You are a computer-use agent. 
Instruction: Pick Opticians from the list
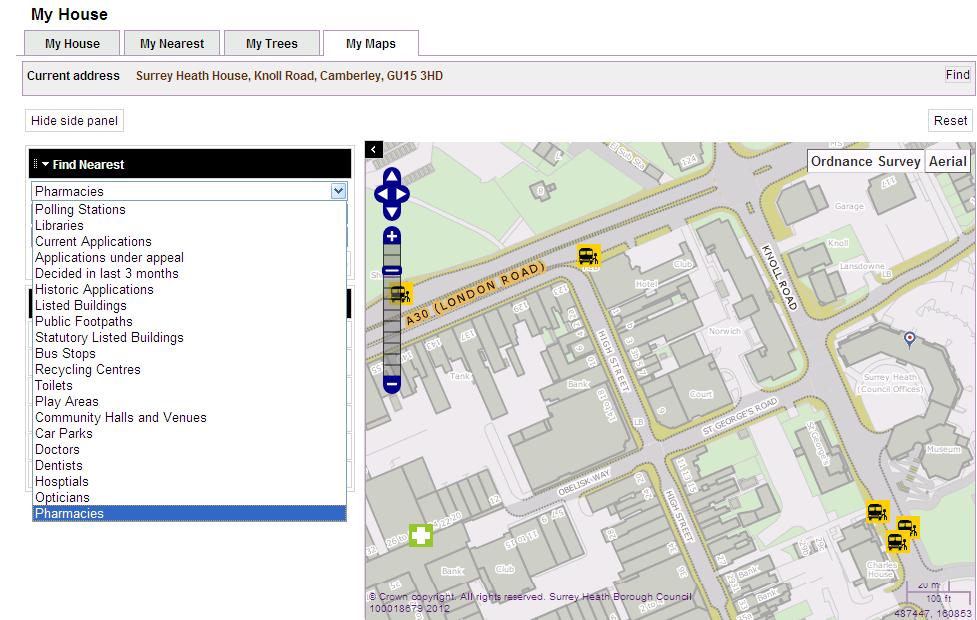pos(189,497)
